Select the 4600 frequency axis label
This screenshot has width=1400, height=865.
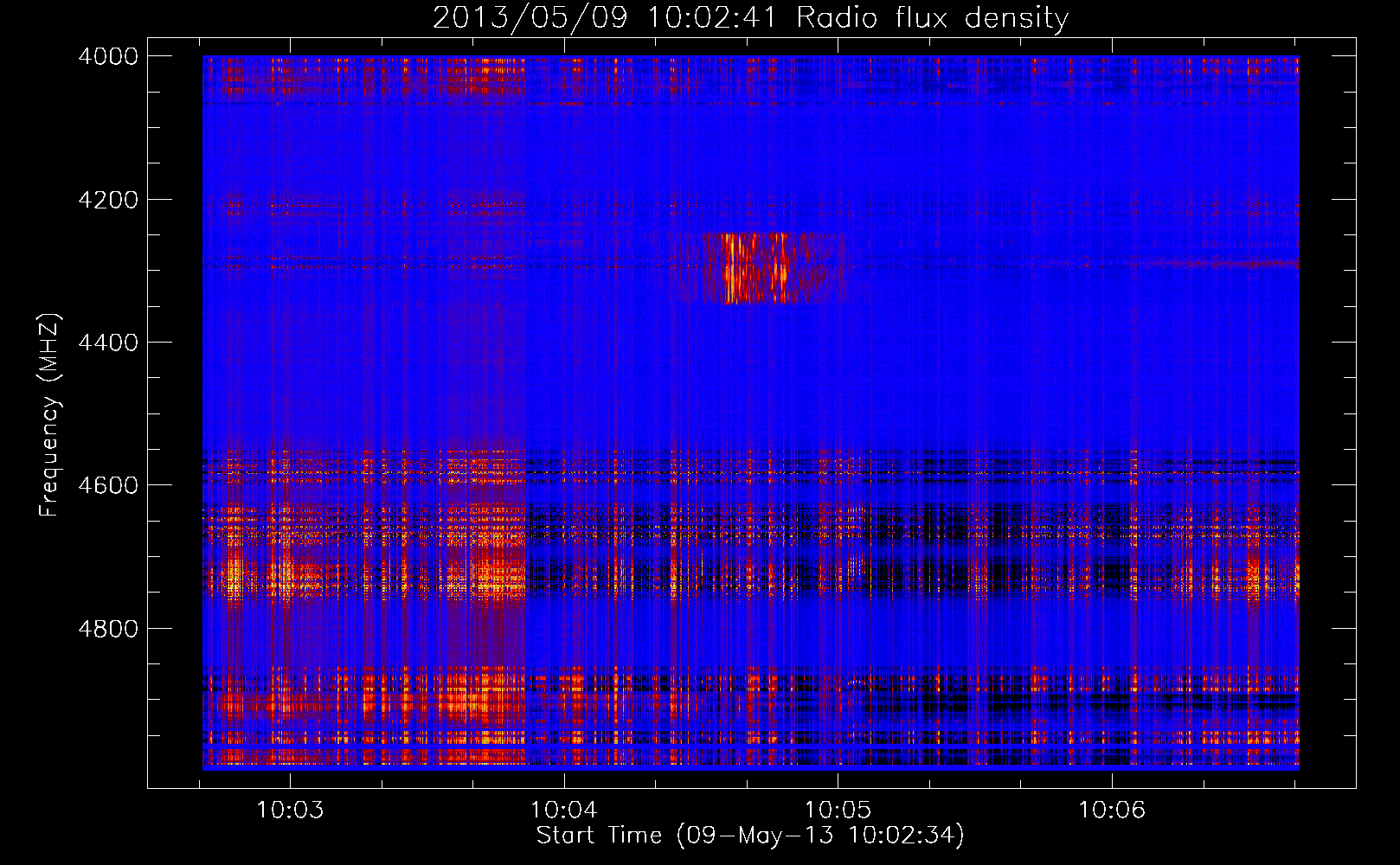[x=108, y=485]
